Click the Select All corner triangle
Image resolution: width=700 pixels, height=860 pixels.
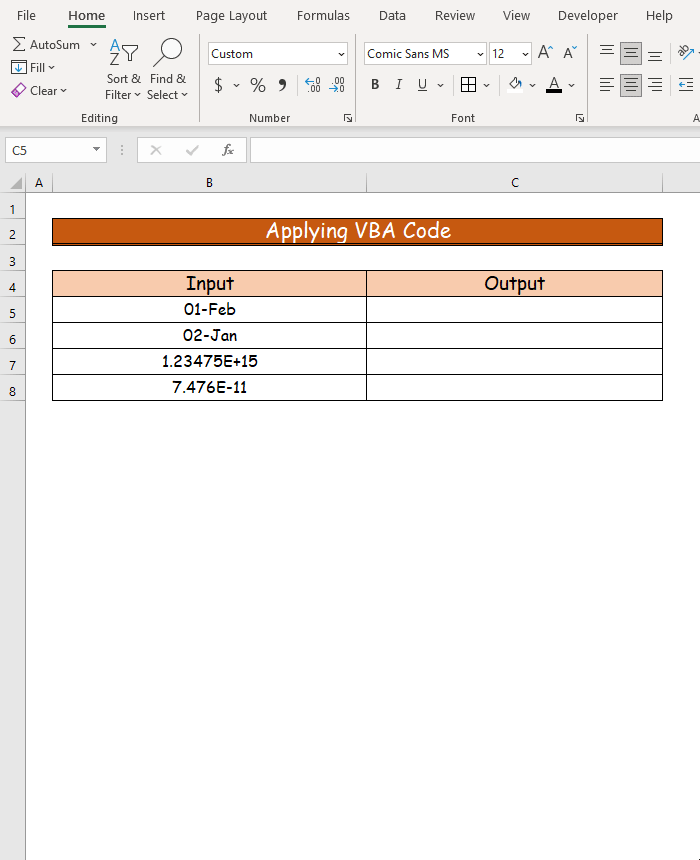pos(16,183)
